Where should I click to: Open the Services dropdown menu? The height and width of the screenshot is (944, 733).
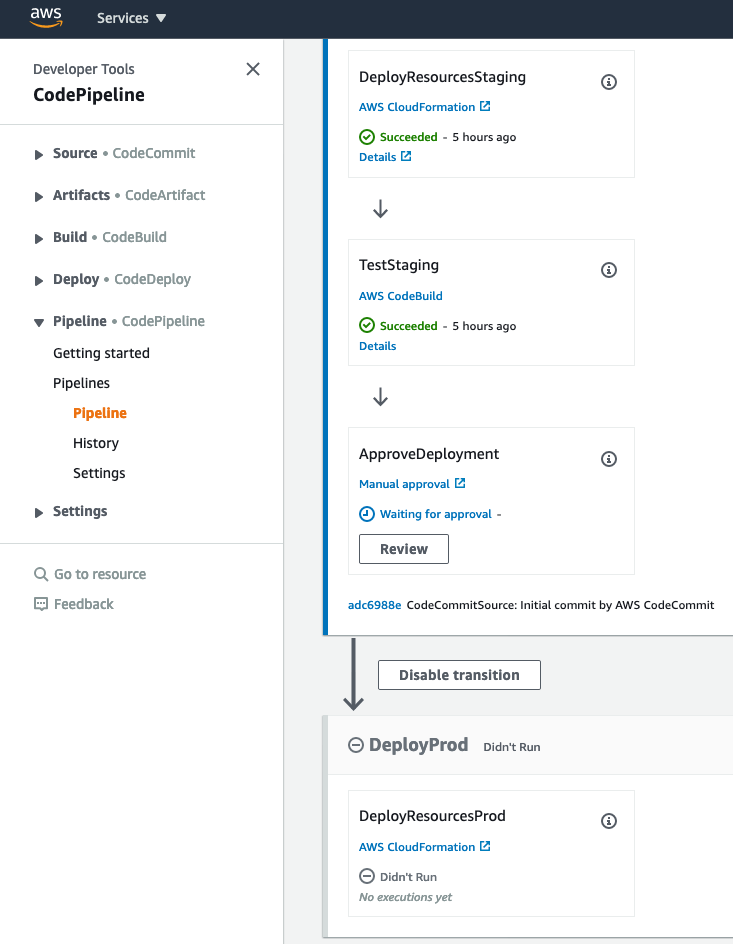[131, 18]
